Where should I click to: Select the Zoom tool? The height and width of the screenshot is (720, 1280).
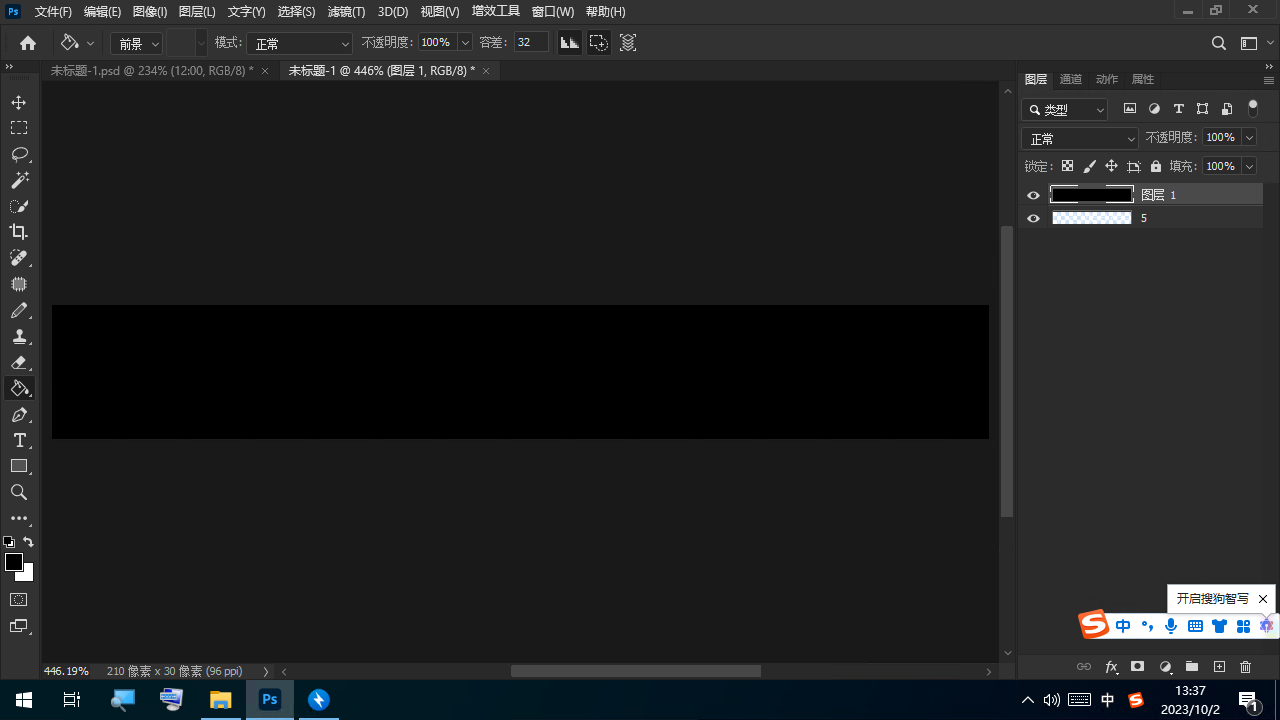pos(19,493)
